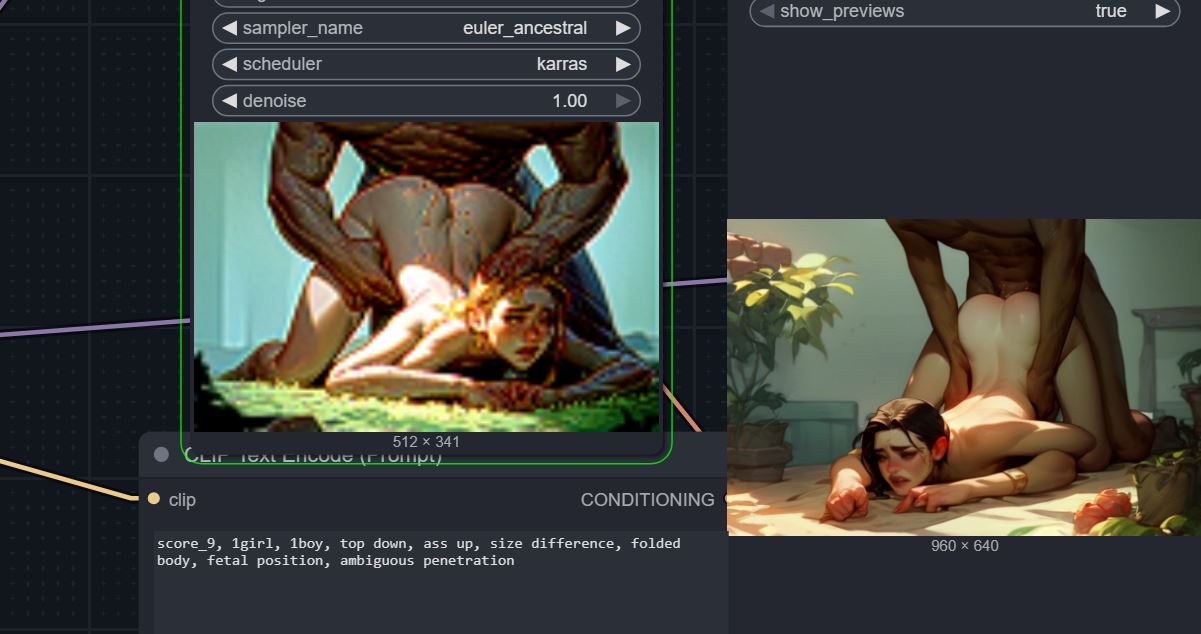
Task: Toggle show_previews with right arrow
Action: (x=1162, y=11)
